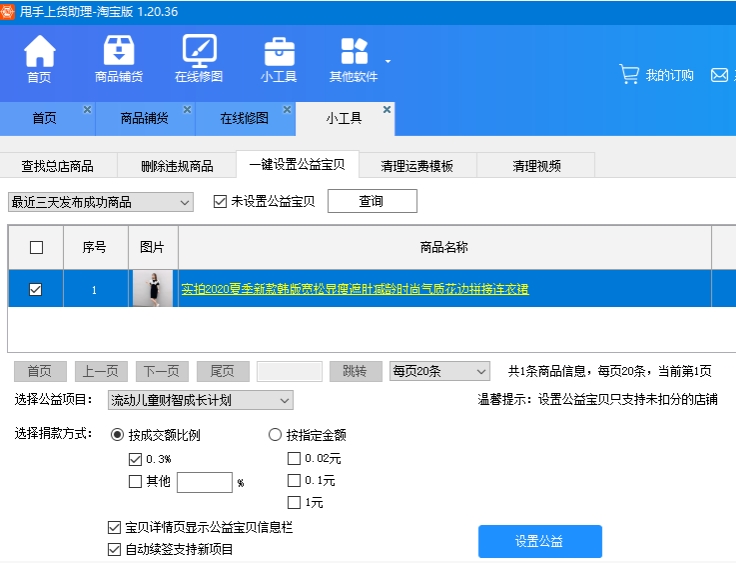Click the product thumbnail in row 1
Screen dimensions: 736x563
pos(153,288)
